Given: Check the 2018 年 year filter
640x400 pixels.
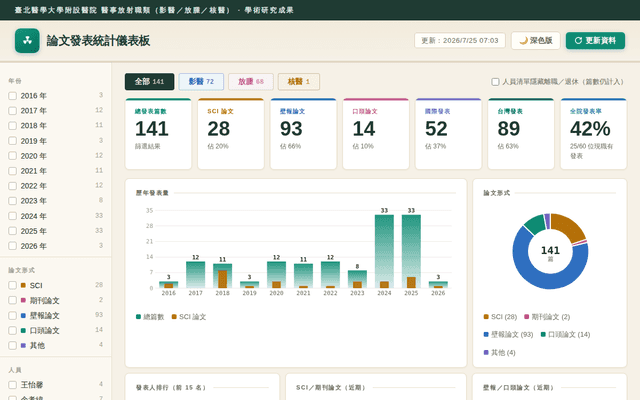Looking at the screenshot, I should [x=13, y=126].
